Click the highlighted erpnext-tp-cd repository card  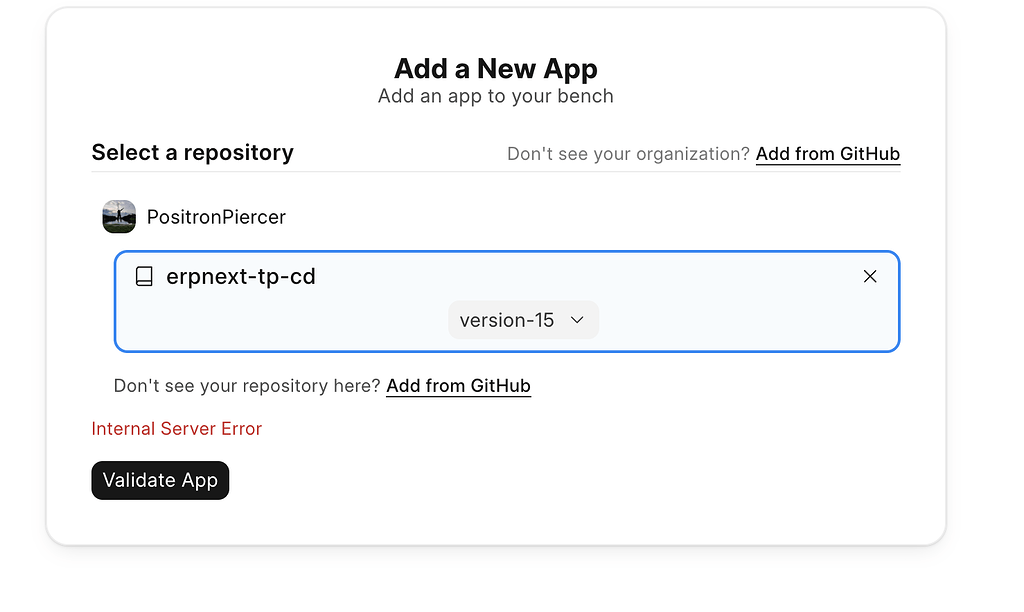pos(507,301)
